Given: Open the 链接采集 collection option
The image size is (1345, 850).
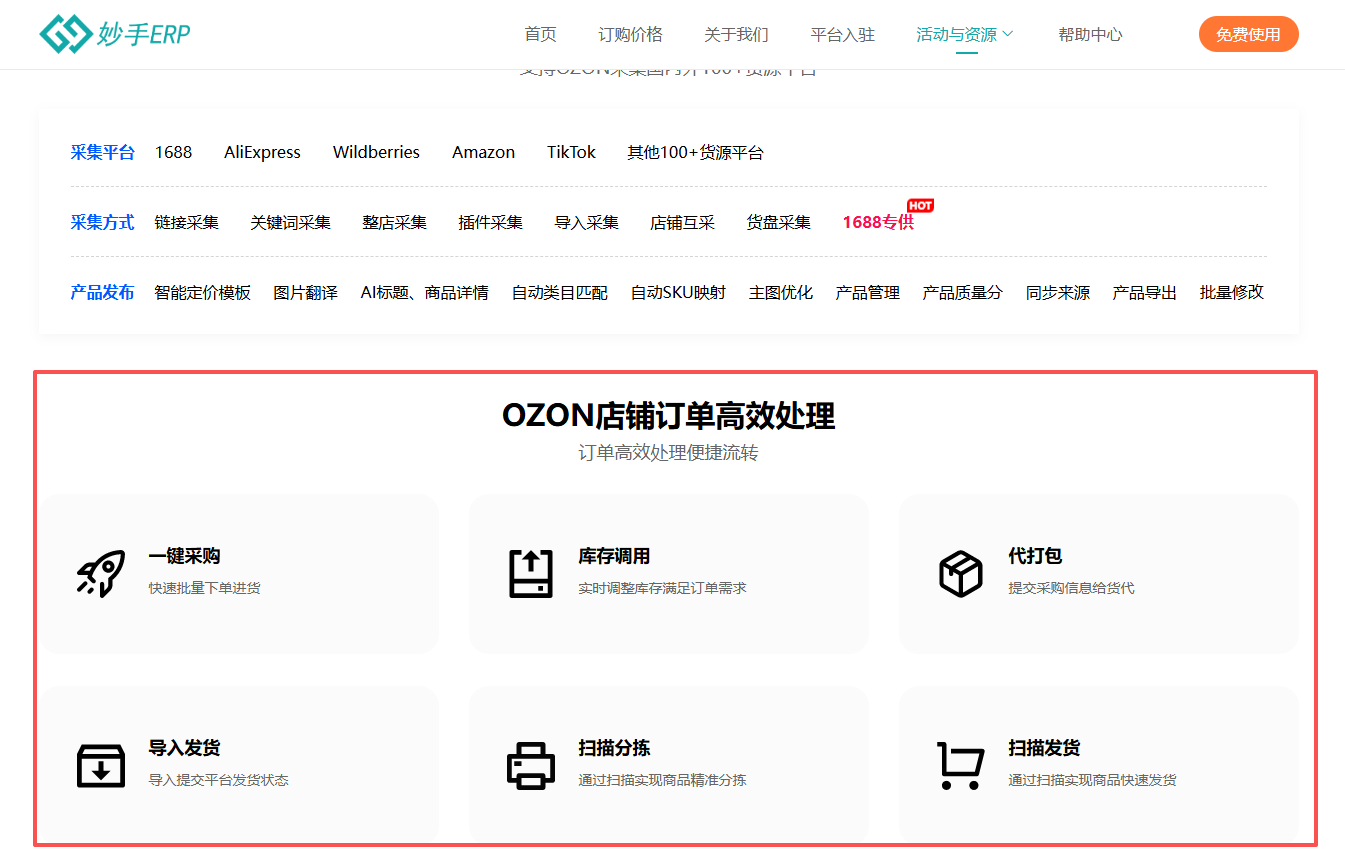Looking at the screenshot, I should tap(188, 222).
